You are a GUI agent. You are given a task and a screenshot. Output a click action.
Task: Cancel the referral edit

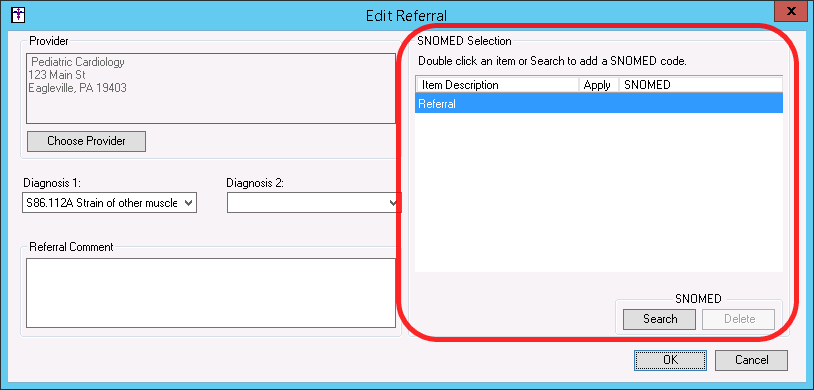pos(751,360)
